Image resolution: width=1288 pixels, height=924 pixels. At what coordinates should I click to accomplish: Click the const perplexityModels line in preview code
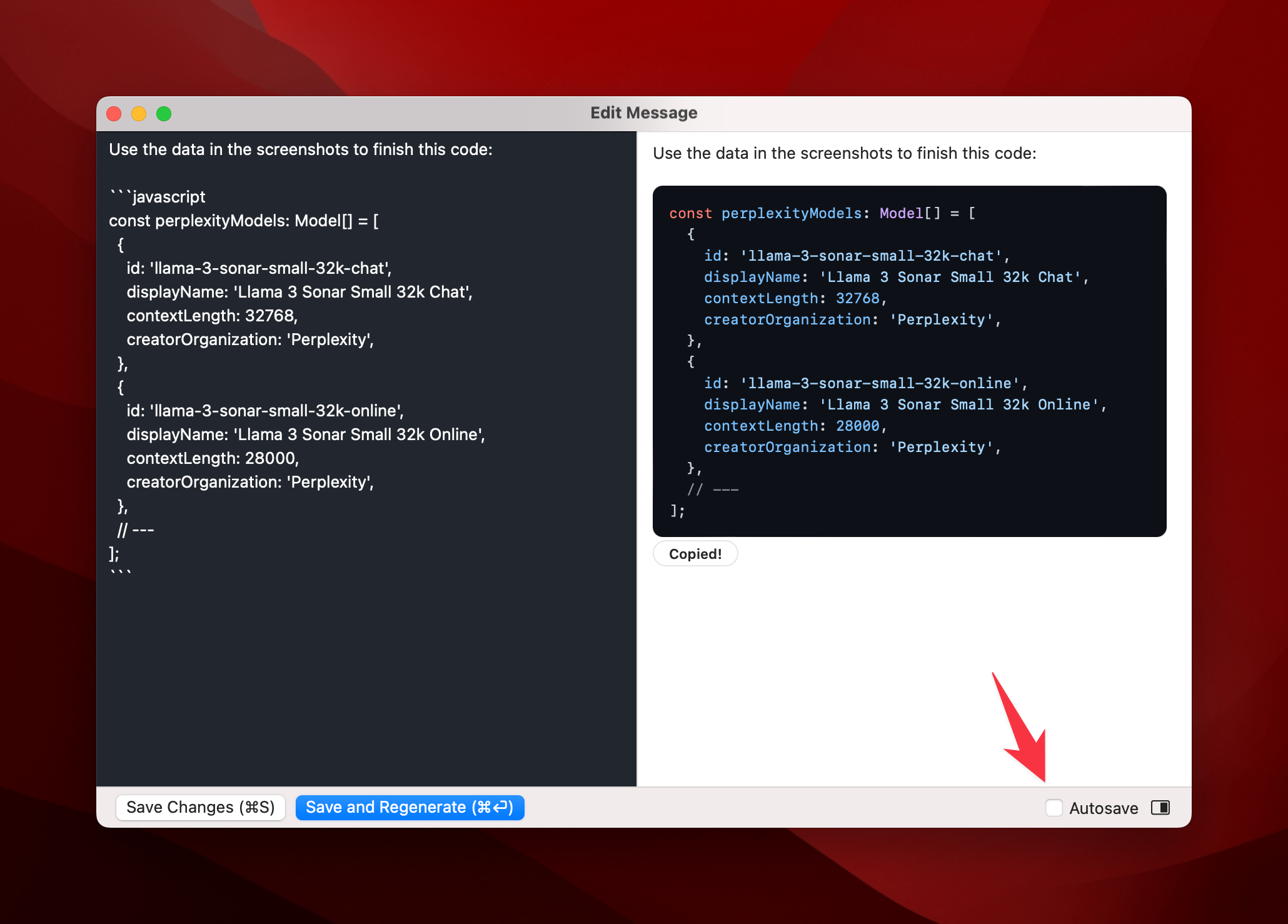822,213
